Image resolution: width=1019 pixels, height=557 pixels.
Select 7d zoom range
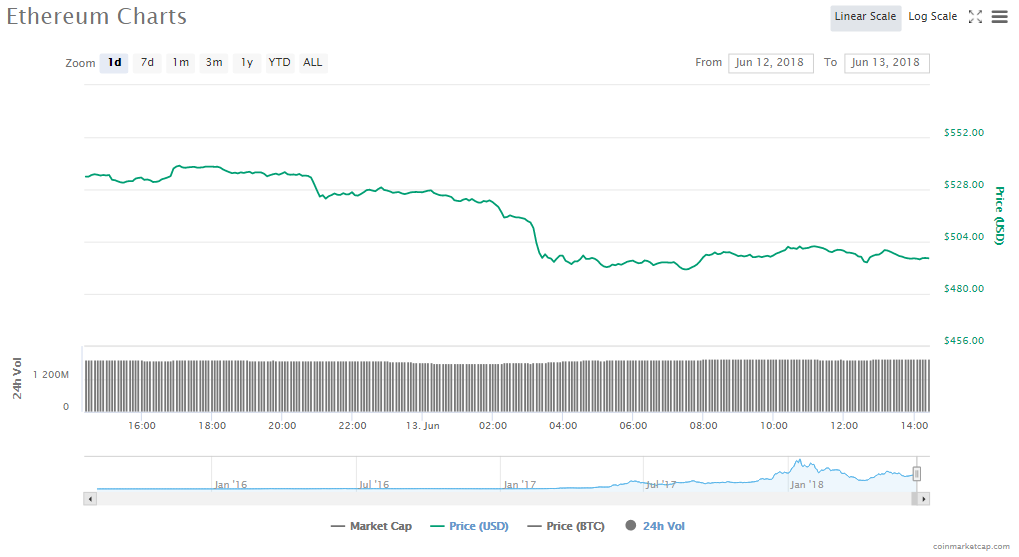tap(147, 63)
